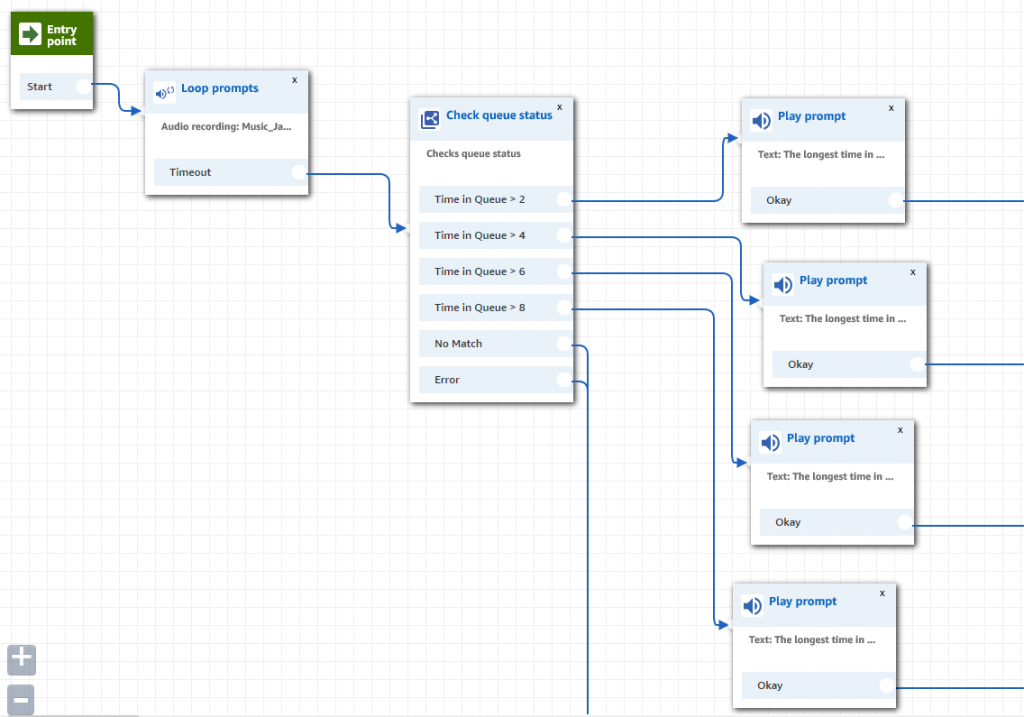Click the speaker icon on the third Play prompt block
The image size is (1024, 717).
(x=770, y=442)
